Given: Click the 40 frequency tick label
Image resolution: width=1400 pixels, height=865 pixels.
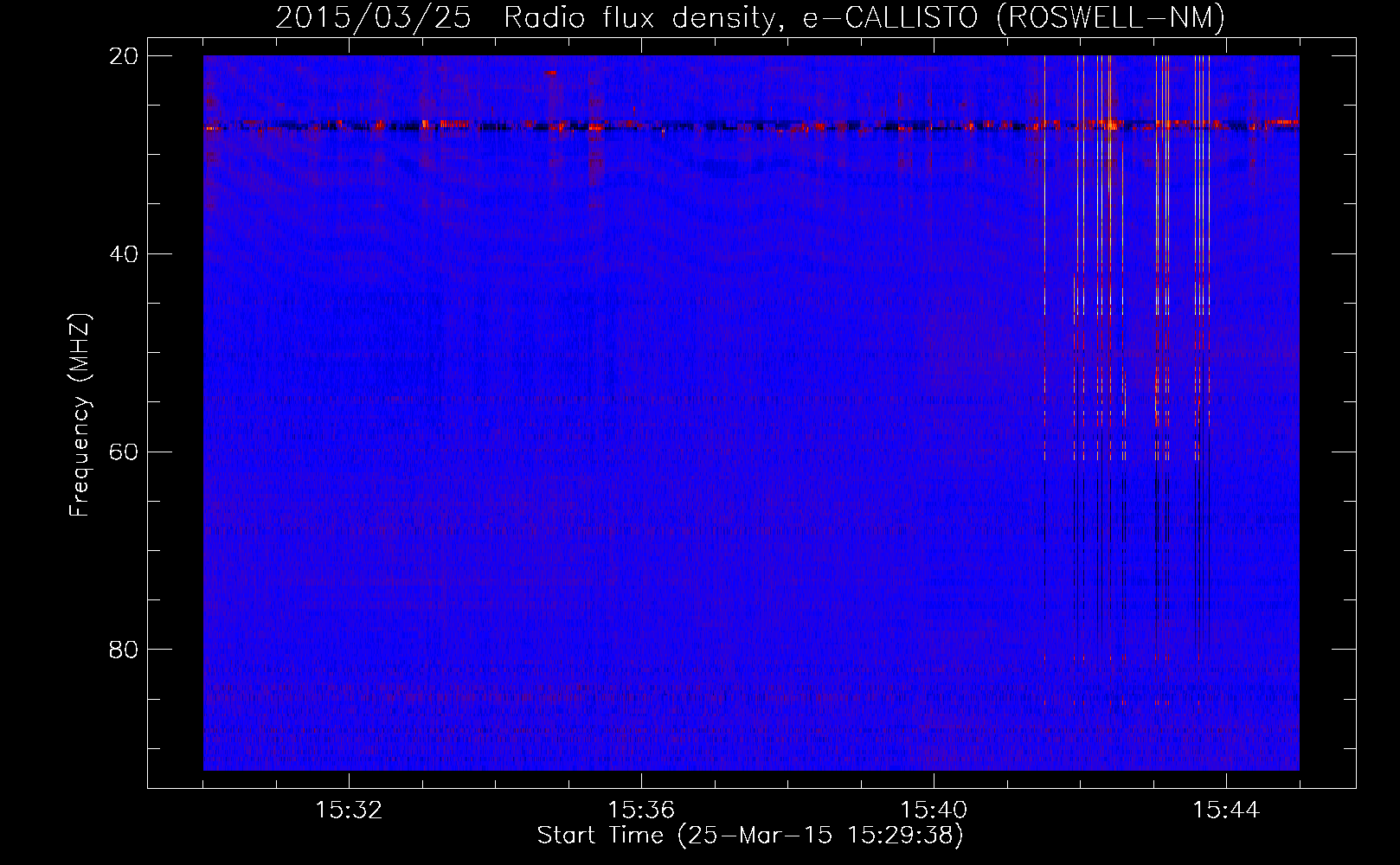Looking at the screenshot, I should coord(124,254).
